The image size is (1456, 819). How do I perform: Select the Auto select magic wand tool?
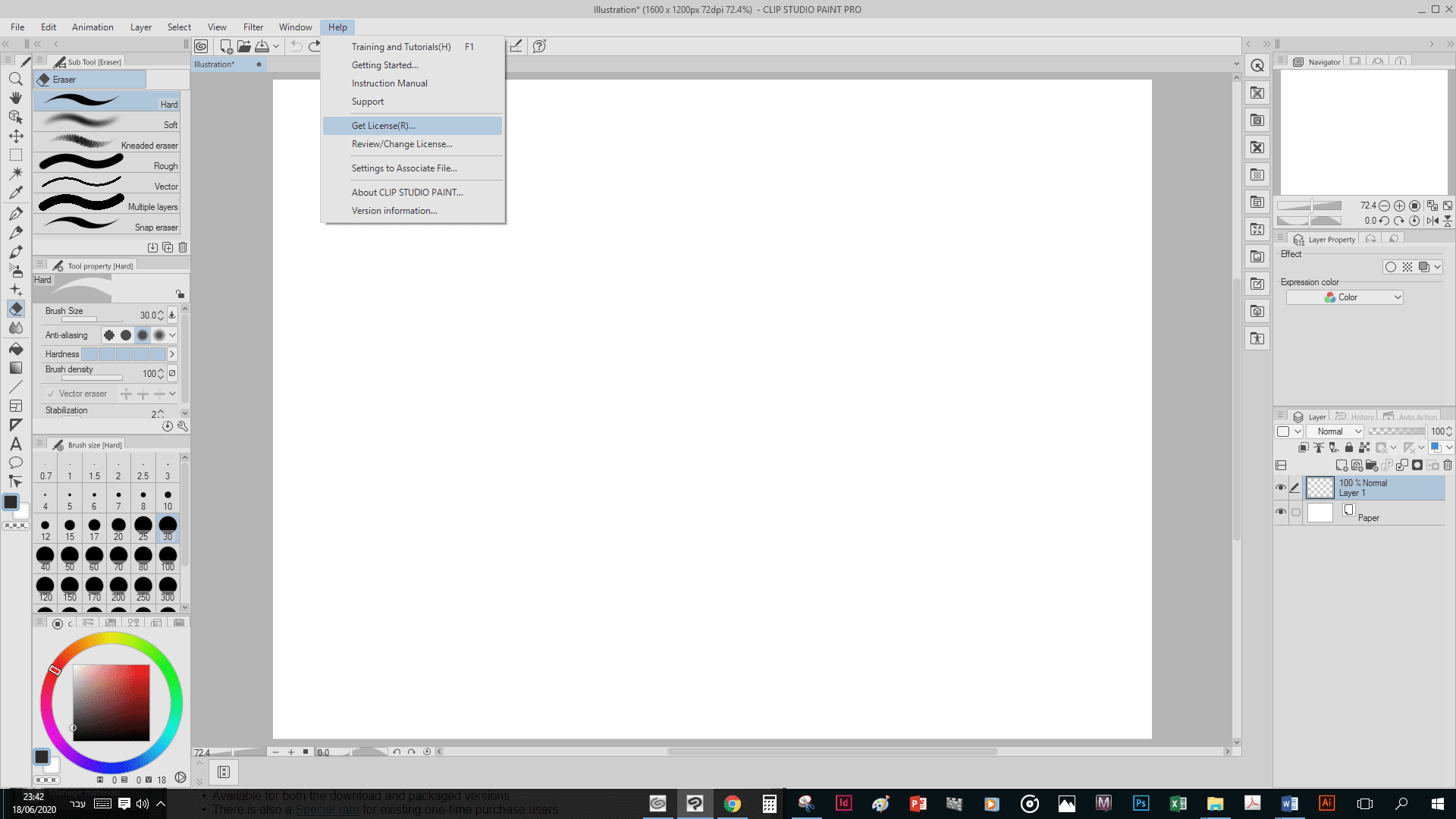[15, 174]
